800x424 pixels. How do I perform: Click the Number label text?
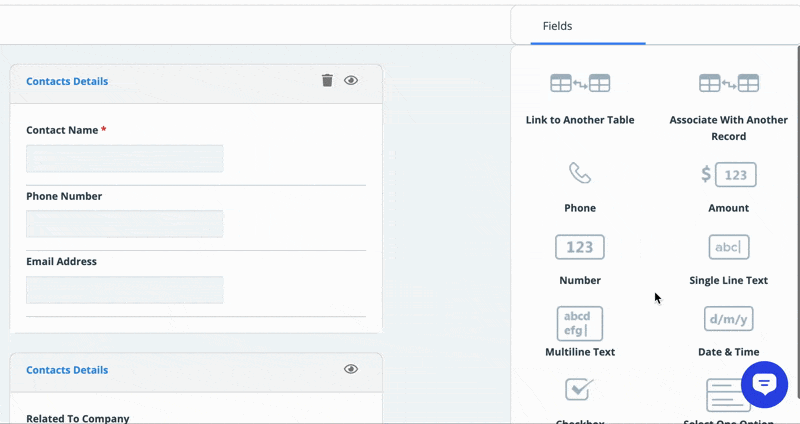(580, 280)
